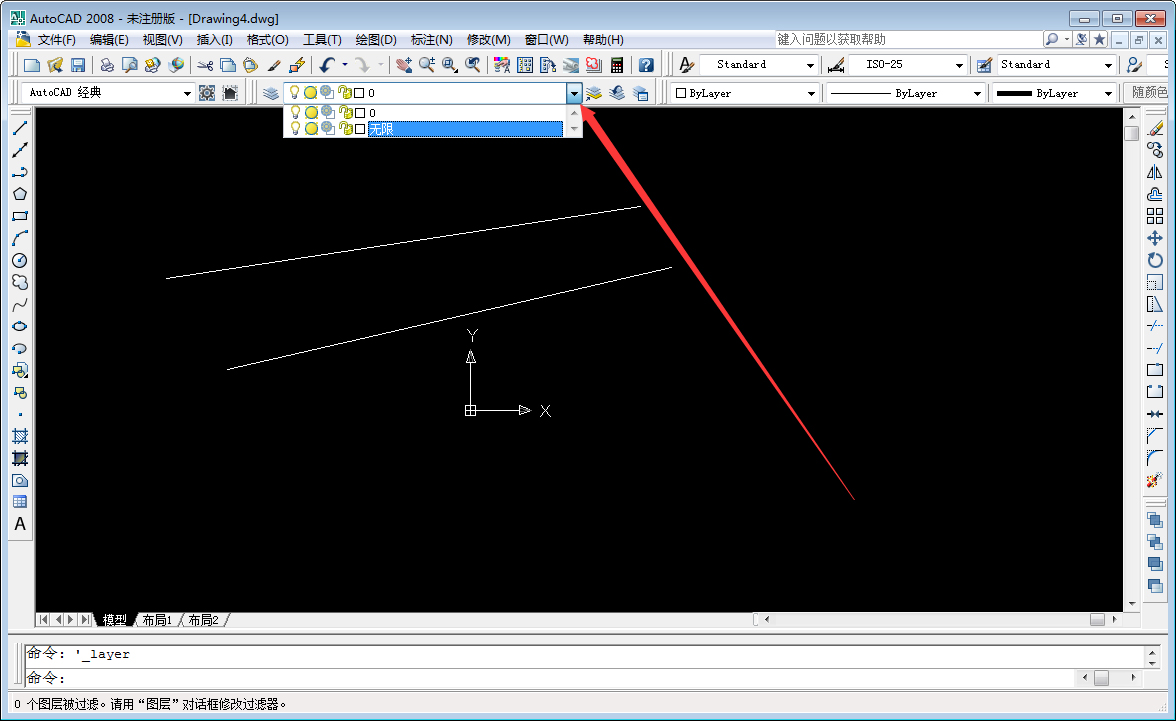This screenshot has height=721, width=1176.
Task: Open the layer list dropdown
Action: click(x=574, y=92)
